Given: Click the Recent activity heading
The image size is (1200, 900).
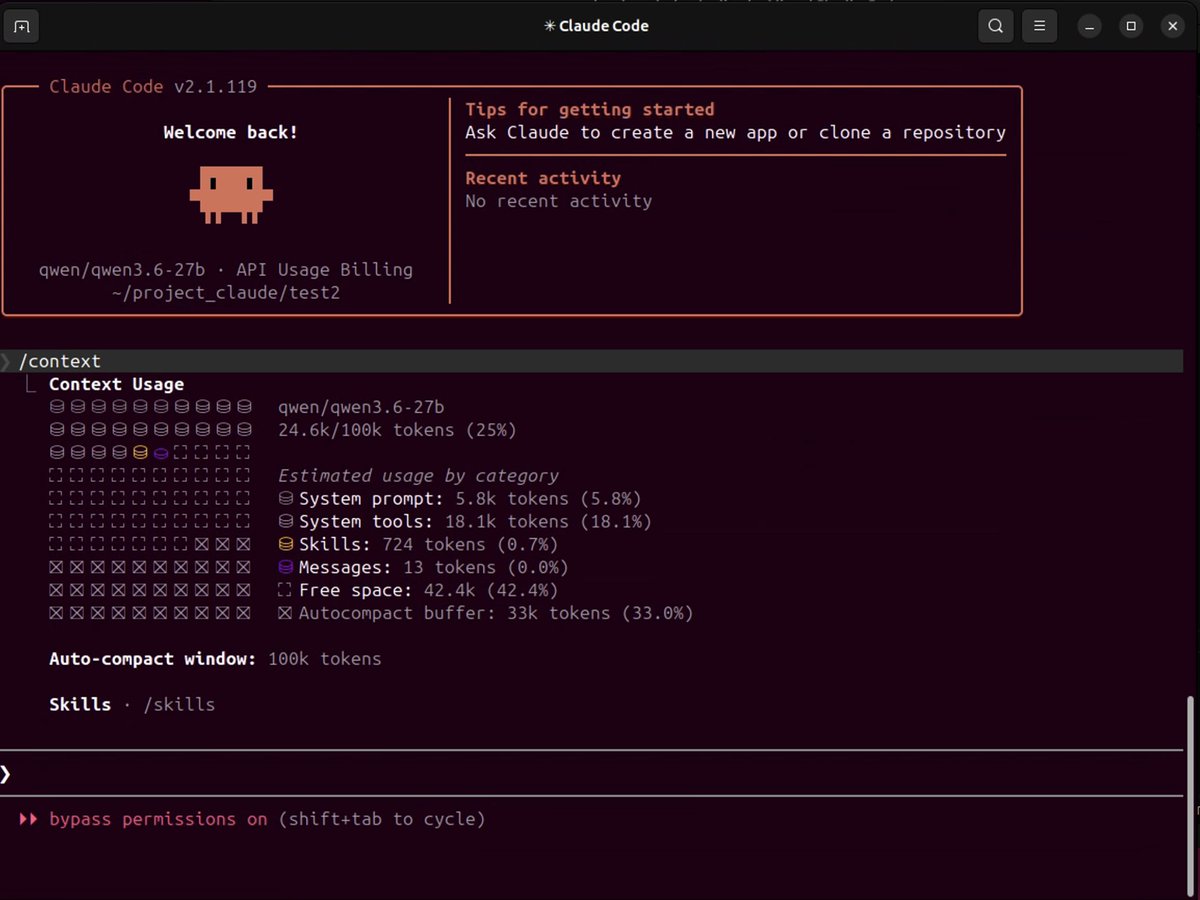Looking at the screenshot, I should (x=543, y=178).
